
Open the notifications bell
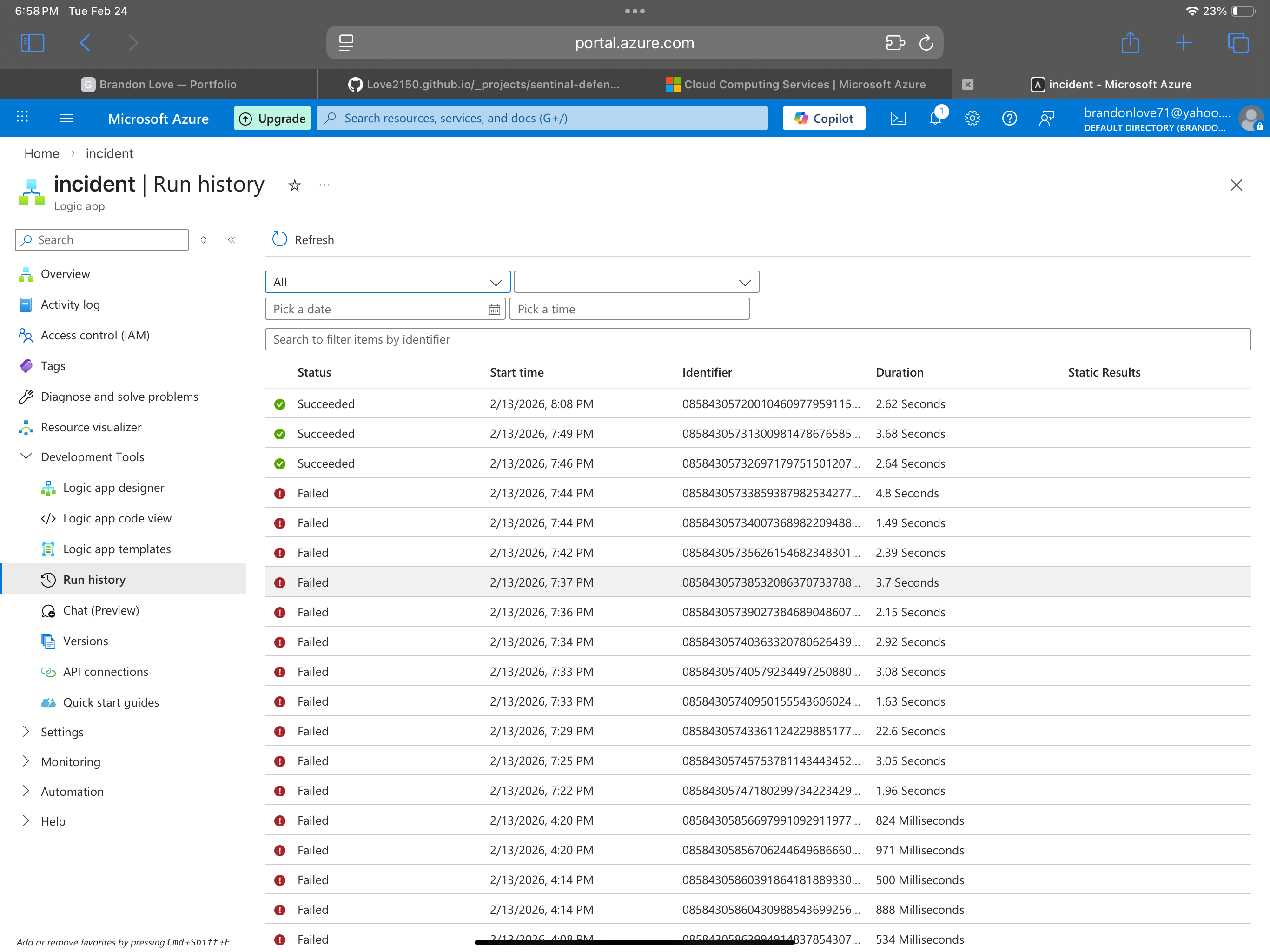935,118
